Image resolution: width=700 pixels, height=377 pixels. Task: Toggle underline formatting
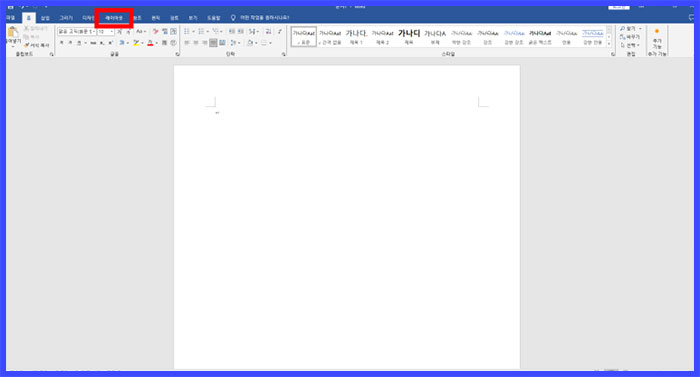79,43
